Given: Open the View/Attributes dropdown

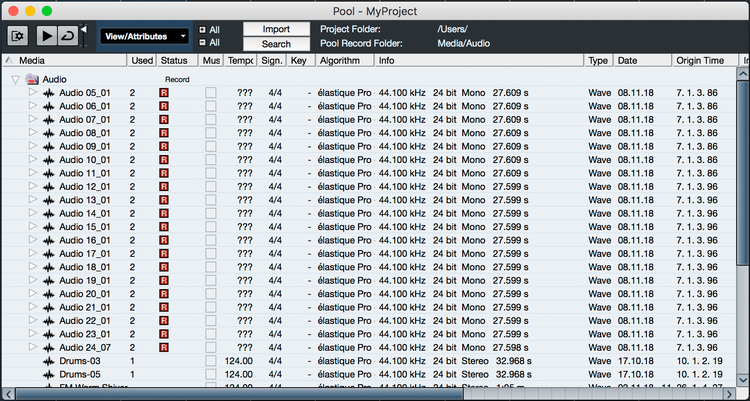Looking at the screenshot, I should pyautogui.click(x=144, y=36).
